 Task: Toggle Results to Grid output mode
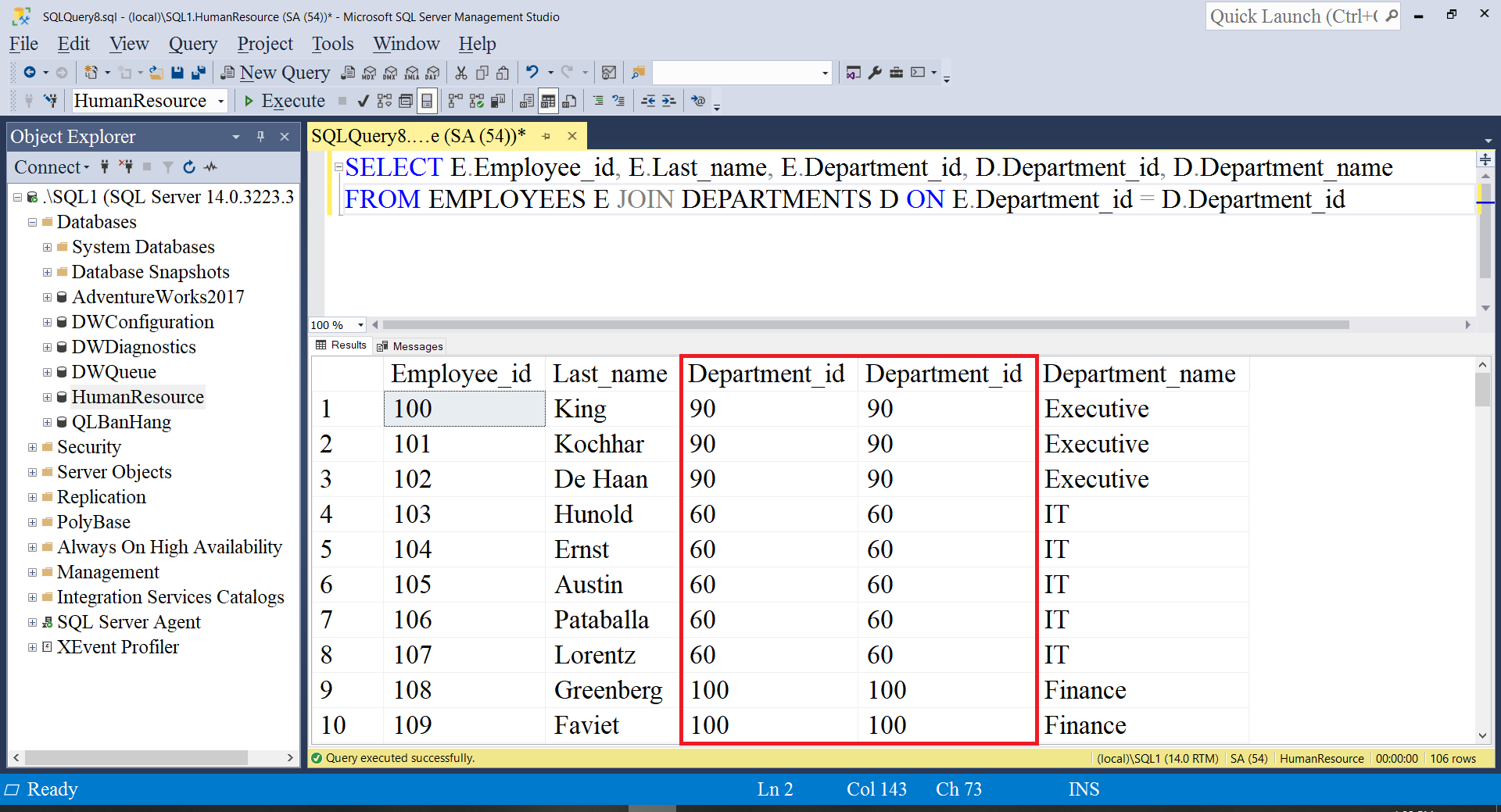pyautogui.click(x=548, y=101)
